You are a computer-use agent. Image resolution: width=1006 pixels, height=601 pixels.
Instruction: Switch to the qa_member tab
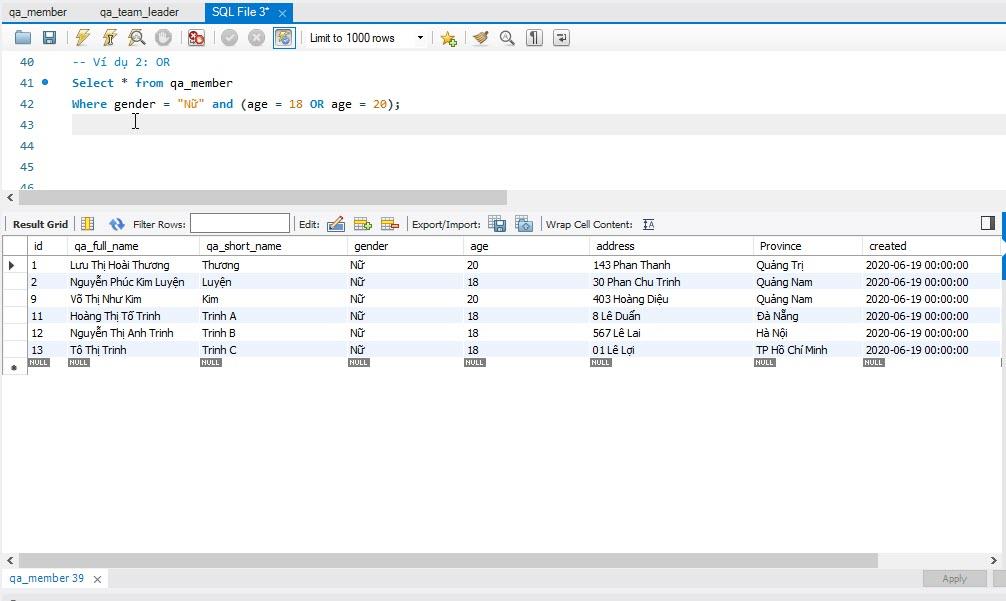[x=38, y=12]
